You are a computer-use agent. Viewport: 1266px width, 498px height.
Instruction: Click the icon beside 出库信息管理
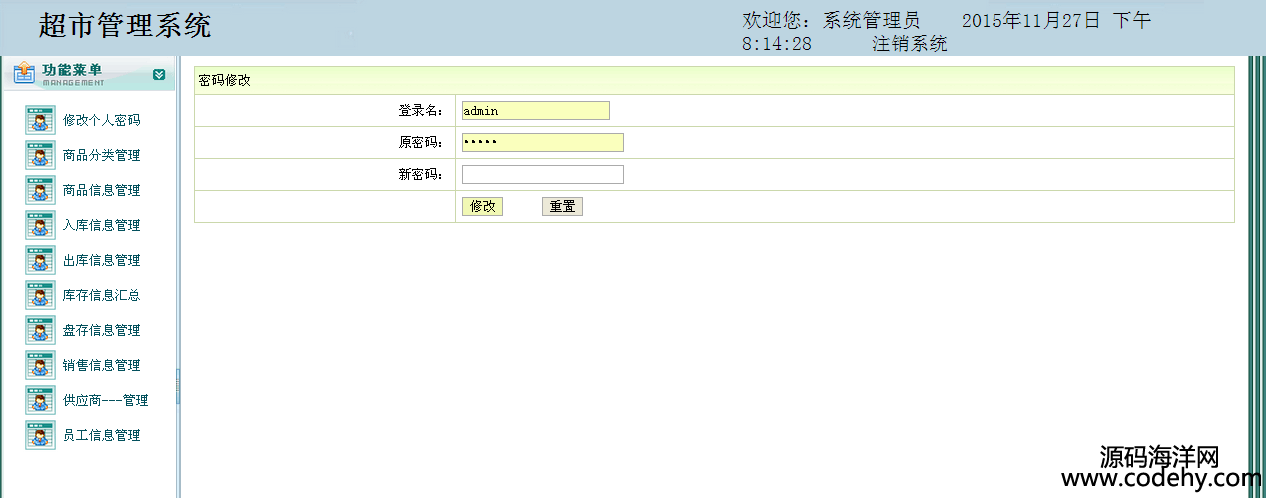click(40, 260)
